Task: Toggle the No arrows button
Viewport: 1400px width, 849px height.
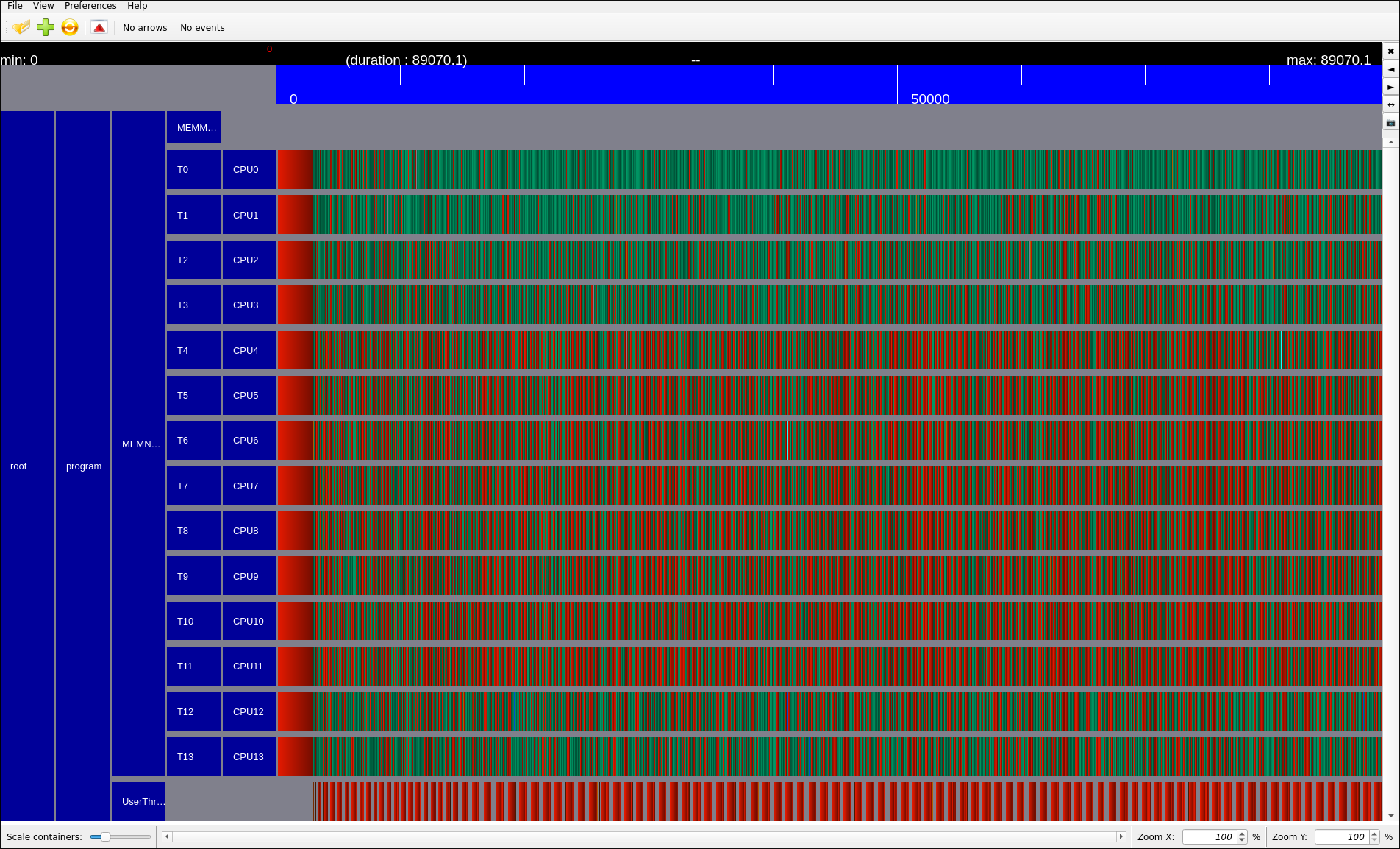Action: coord(145,28)
